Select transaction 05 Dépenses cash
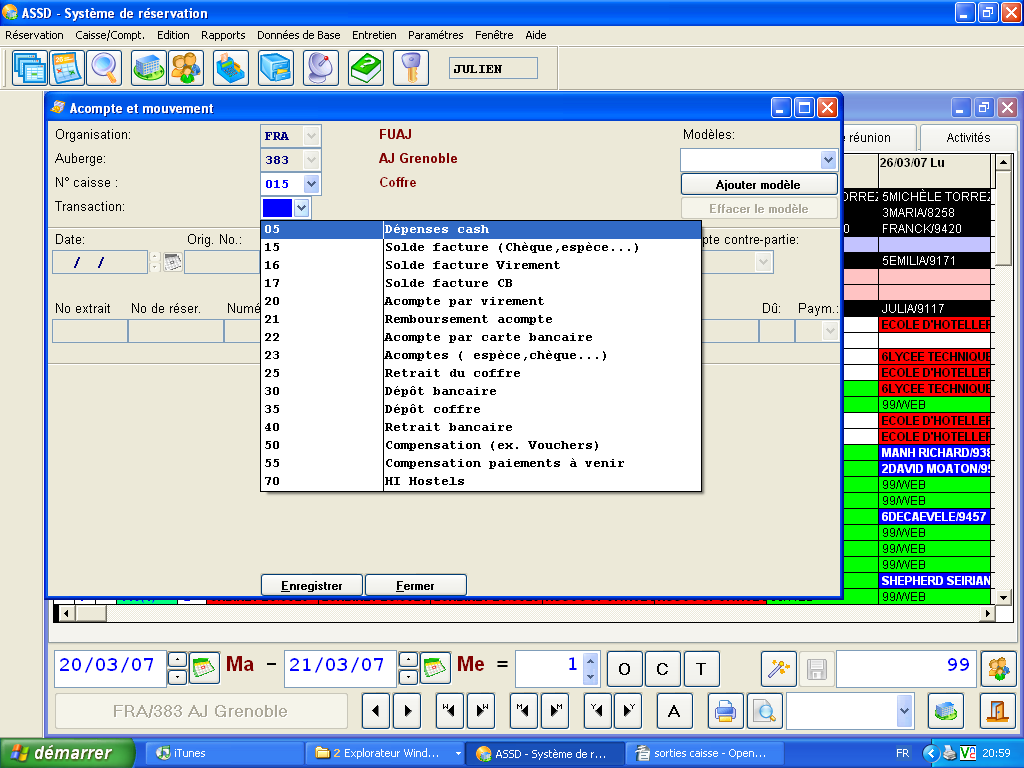The image size is (1024, 768). pos(481,229)
